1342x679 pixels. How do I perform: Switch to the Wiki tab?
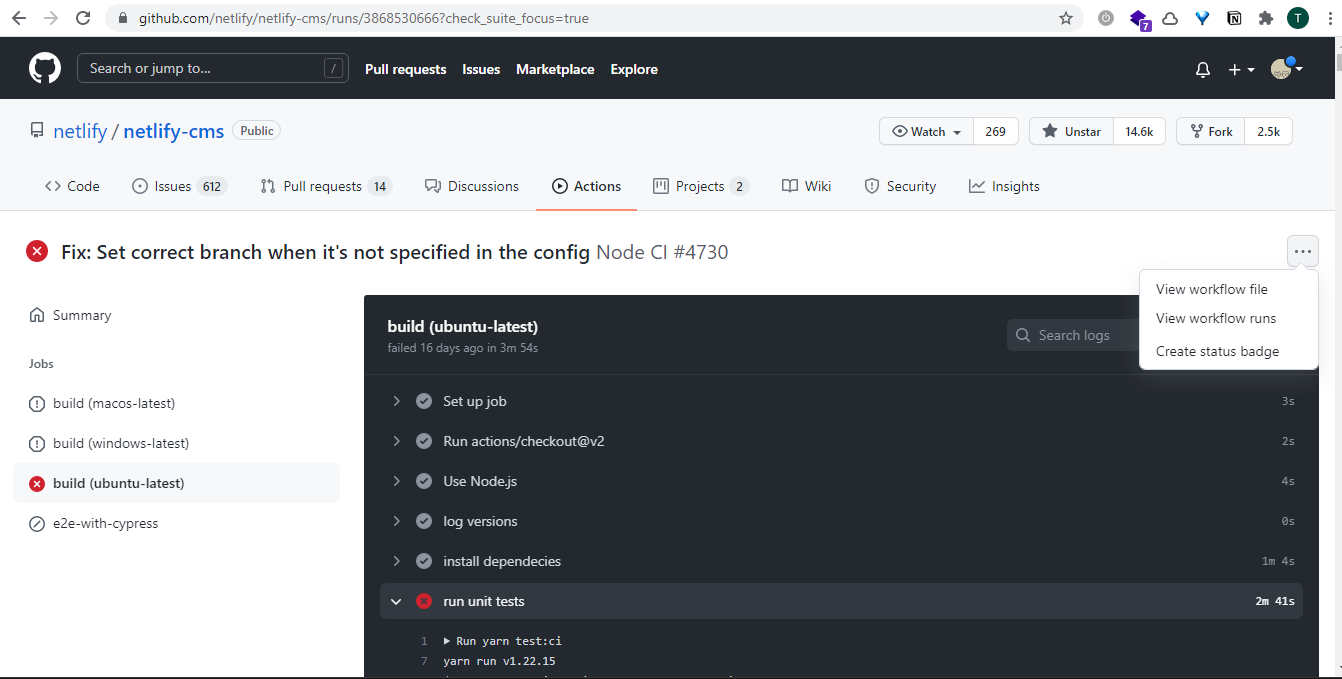point(806,186)
